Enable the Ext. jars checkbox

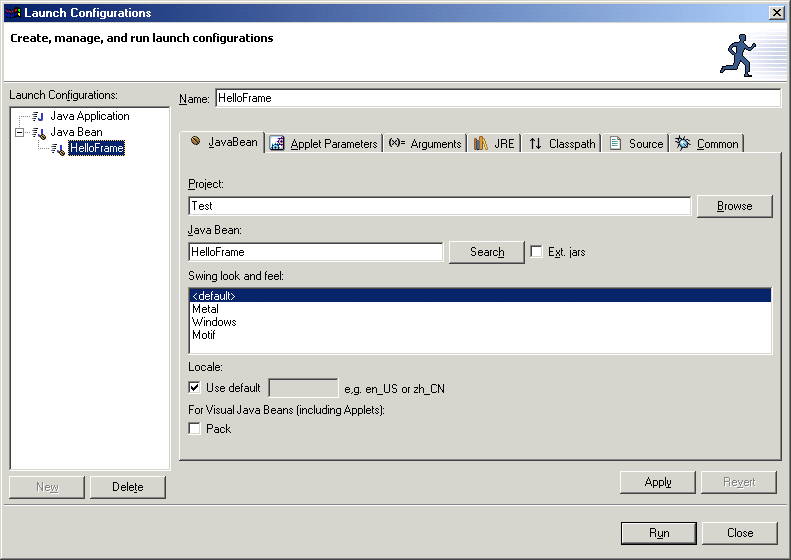(536, 251)
